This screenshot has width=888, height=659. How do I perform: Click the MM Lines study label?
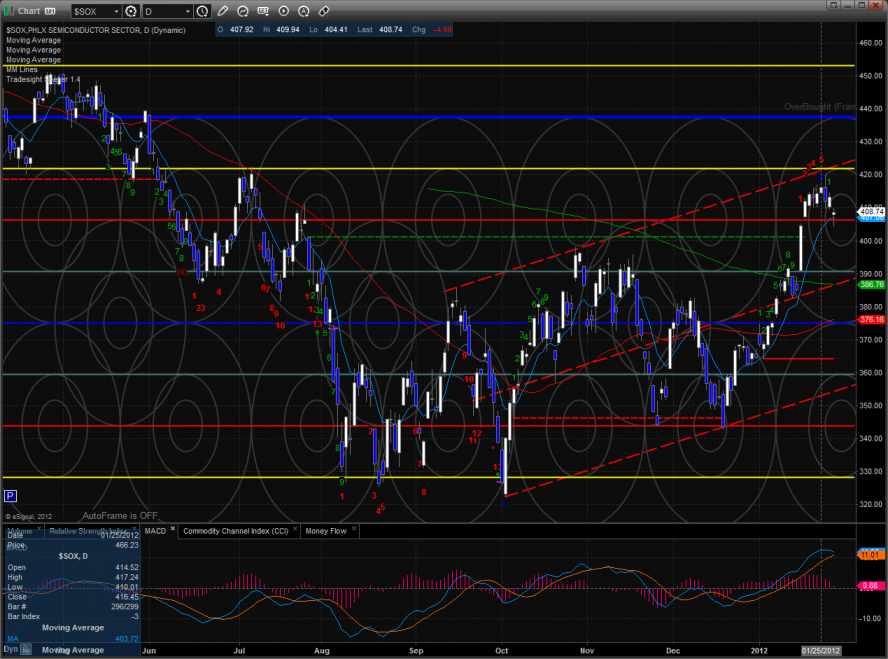click(22, 70)
